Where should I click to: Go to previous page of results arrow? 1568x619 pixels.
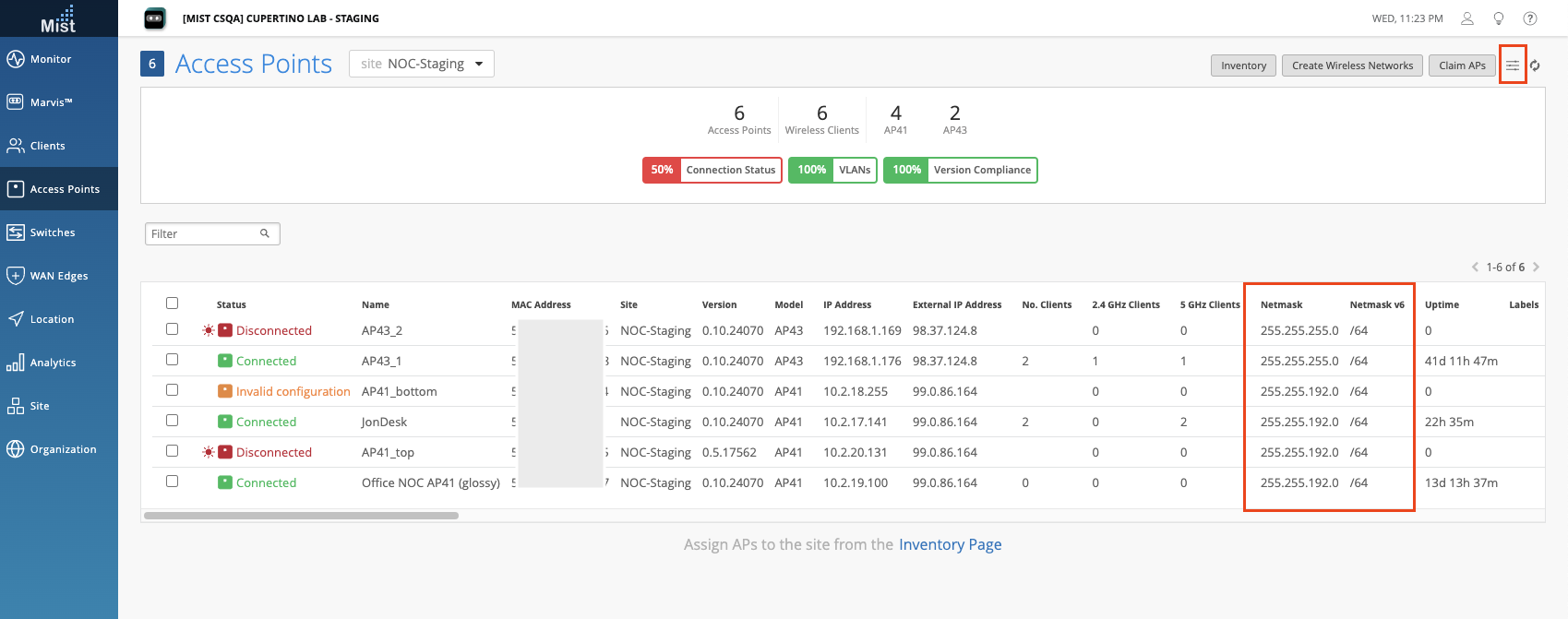click(x=1475, y=268)
